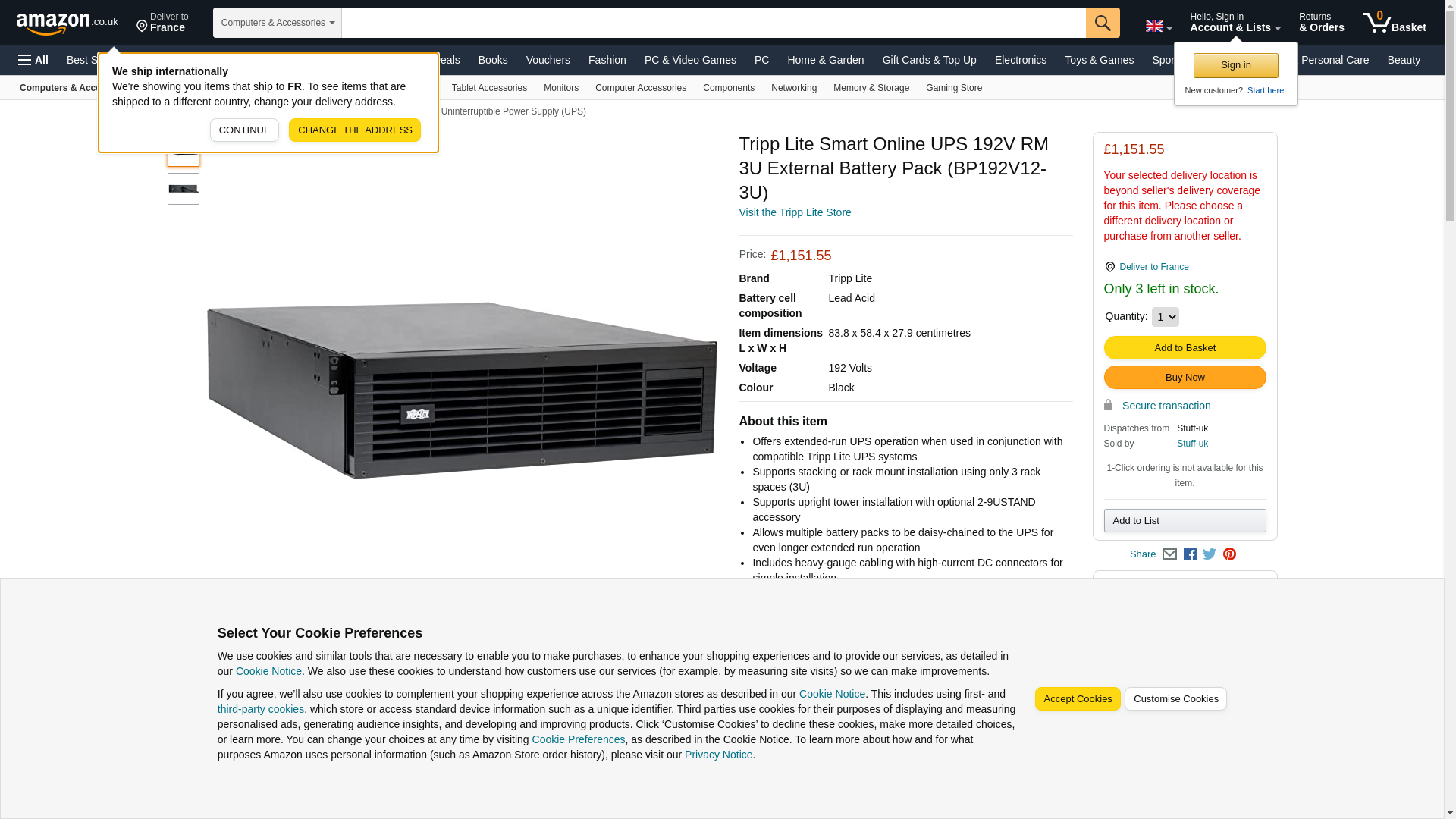
Task: Open the Networking subcategory tab
Action: point(793,88)
